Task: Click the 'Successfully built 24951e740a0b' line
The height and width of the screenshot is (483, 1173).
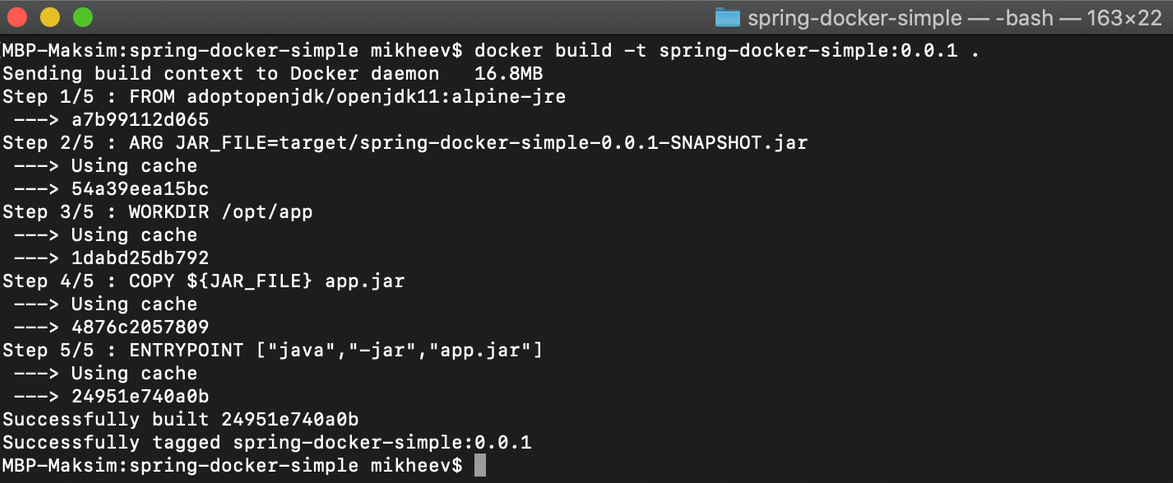Action: coord(180,419)
